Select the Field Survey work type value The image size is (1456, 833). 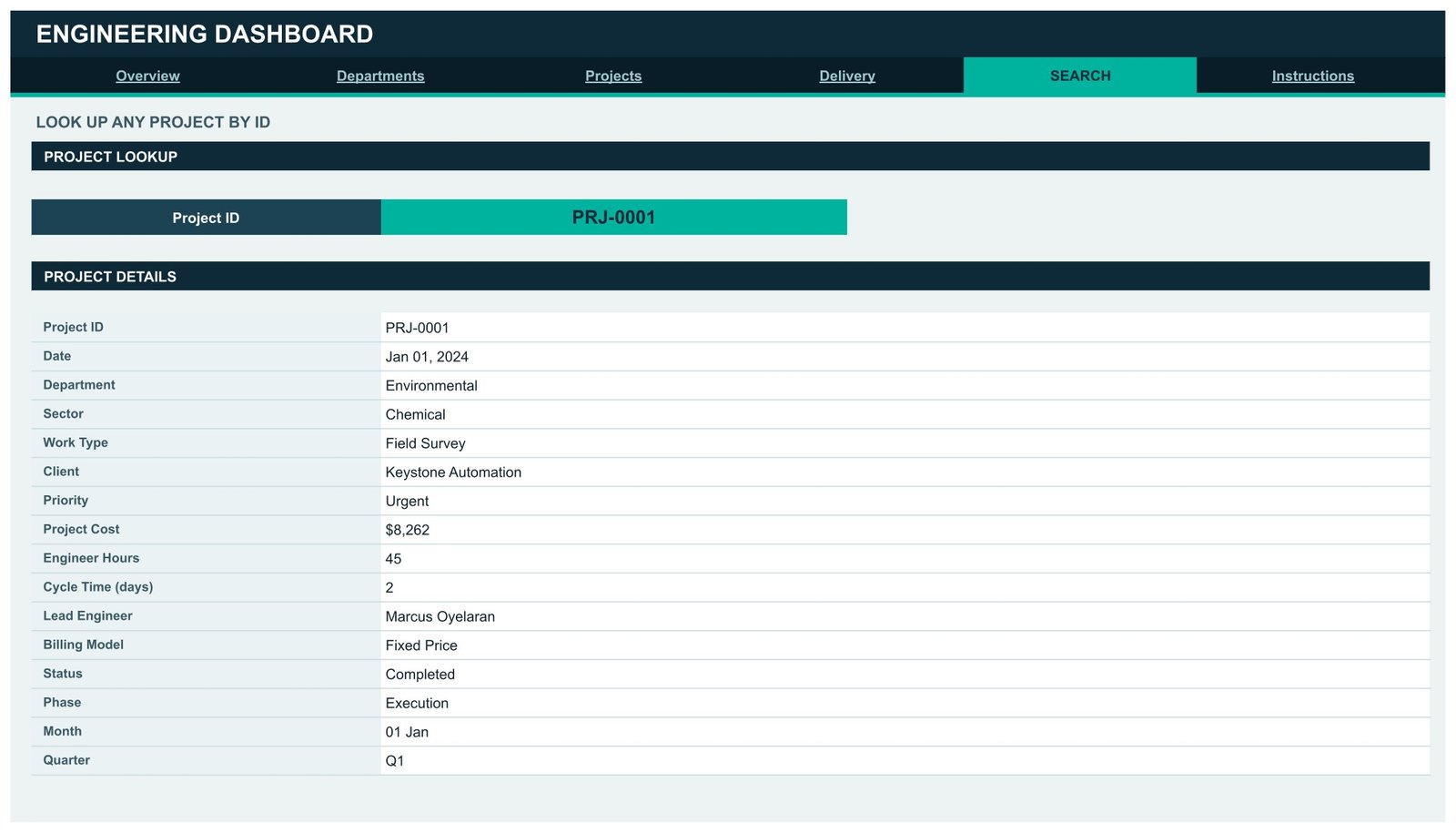[425, 443]
